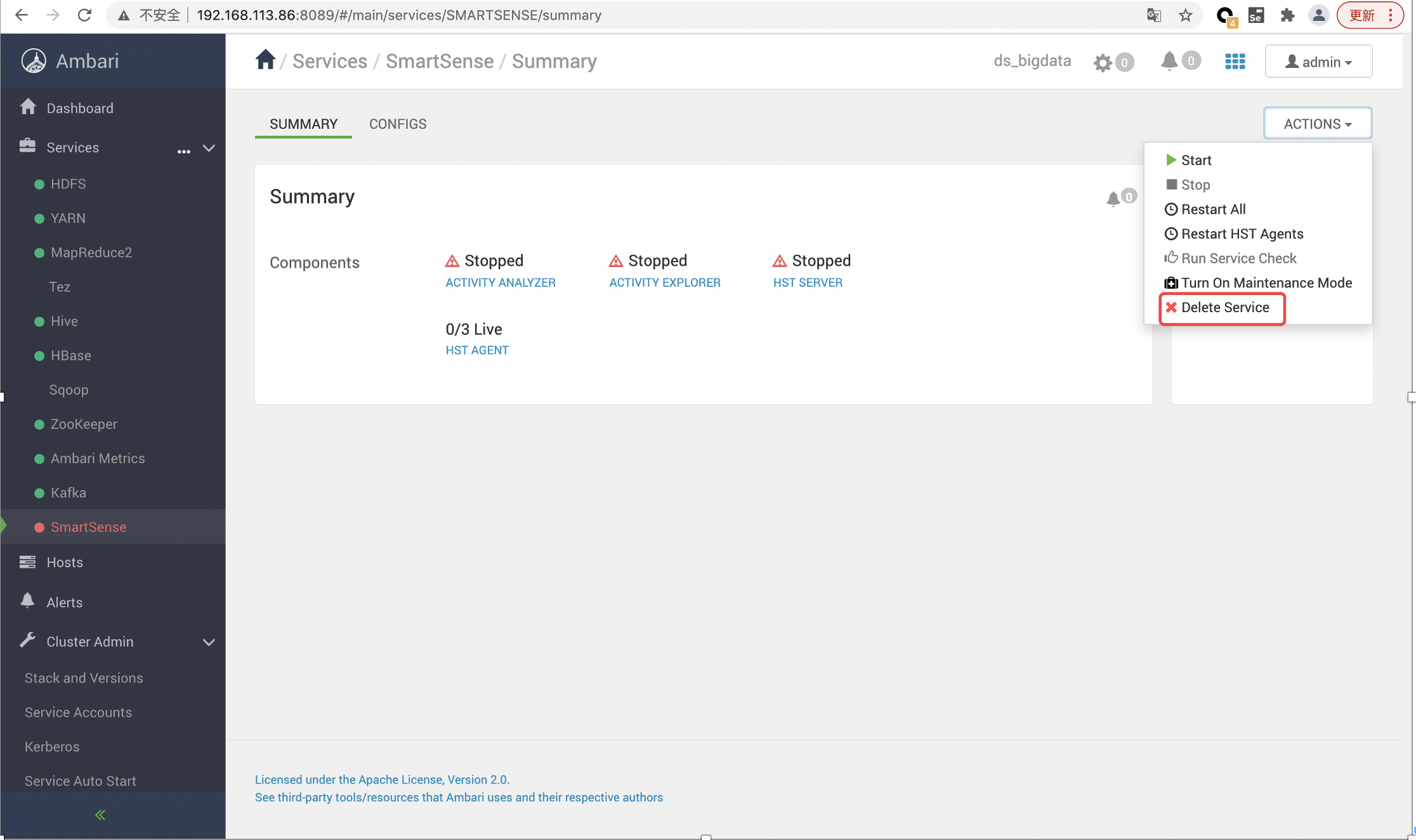Open the HST SERVER component link
1416x840 pixels.
(x=807, y=283)
